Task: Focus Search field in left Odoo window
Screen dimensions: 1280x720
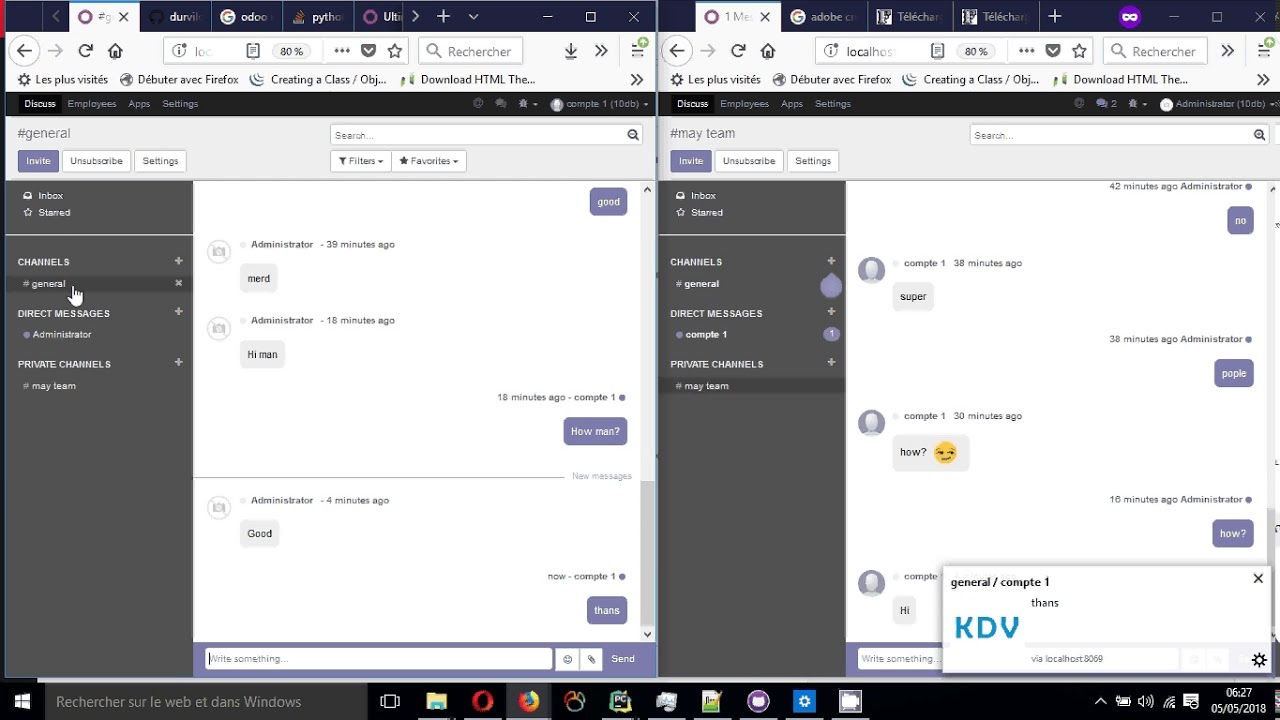Action: click(x=479, y=135)
